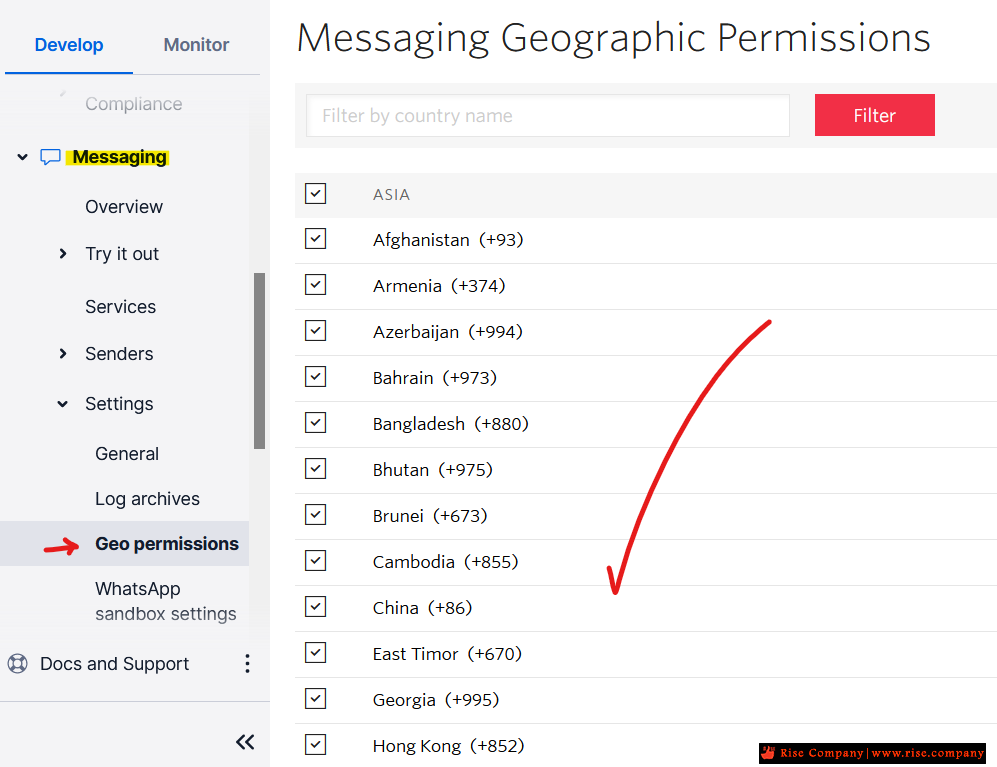Open WhatsApp sandbox settings
997x767 pixels.
[x=165, y=601]
